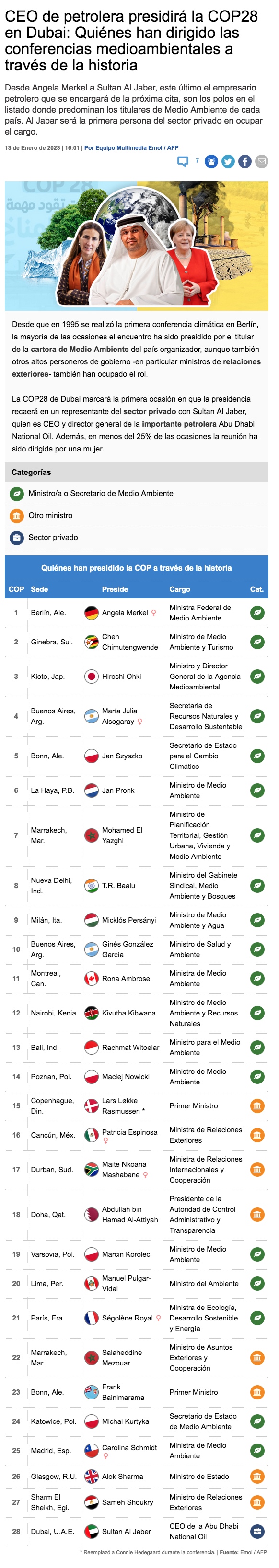The height and width of the screenshot is (1568, 279).
Task: Open the COP28 header illustration image
Action: click(x=137, y=246)
